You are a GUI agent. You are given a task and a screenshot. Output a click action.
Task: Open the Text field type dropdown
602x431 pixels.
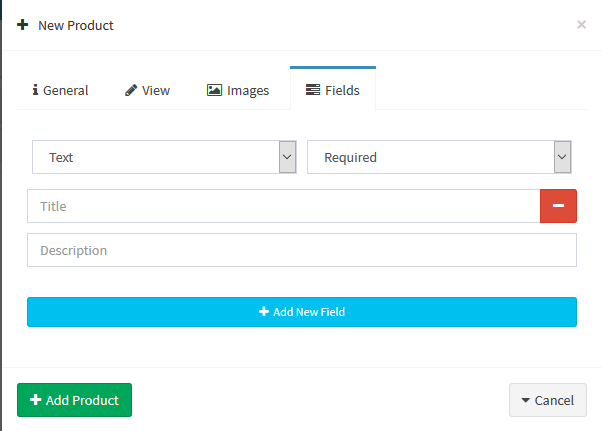click(164, 157)
